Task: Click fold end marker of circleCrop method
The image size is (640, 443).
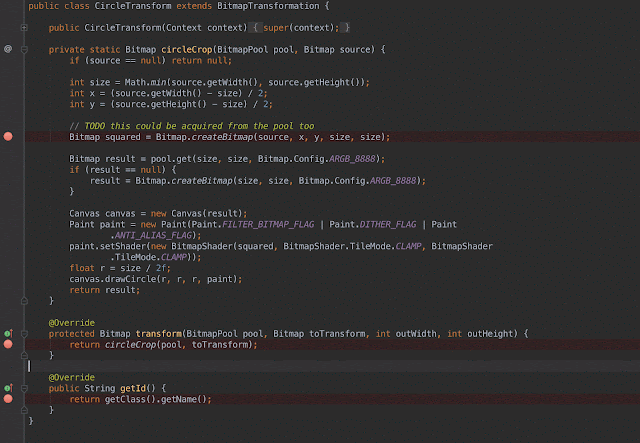Action: pyautogui.click(x=24, y=301)
